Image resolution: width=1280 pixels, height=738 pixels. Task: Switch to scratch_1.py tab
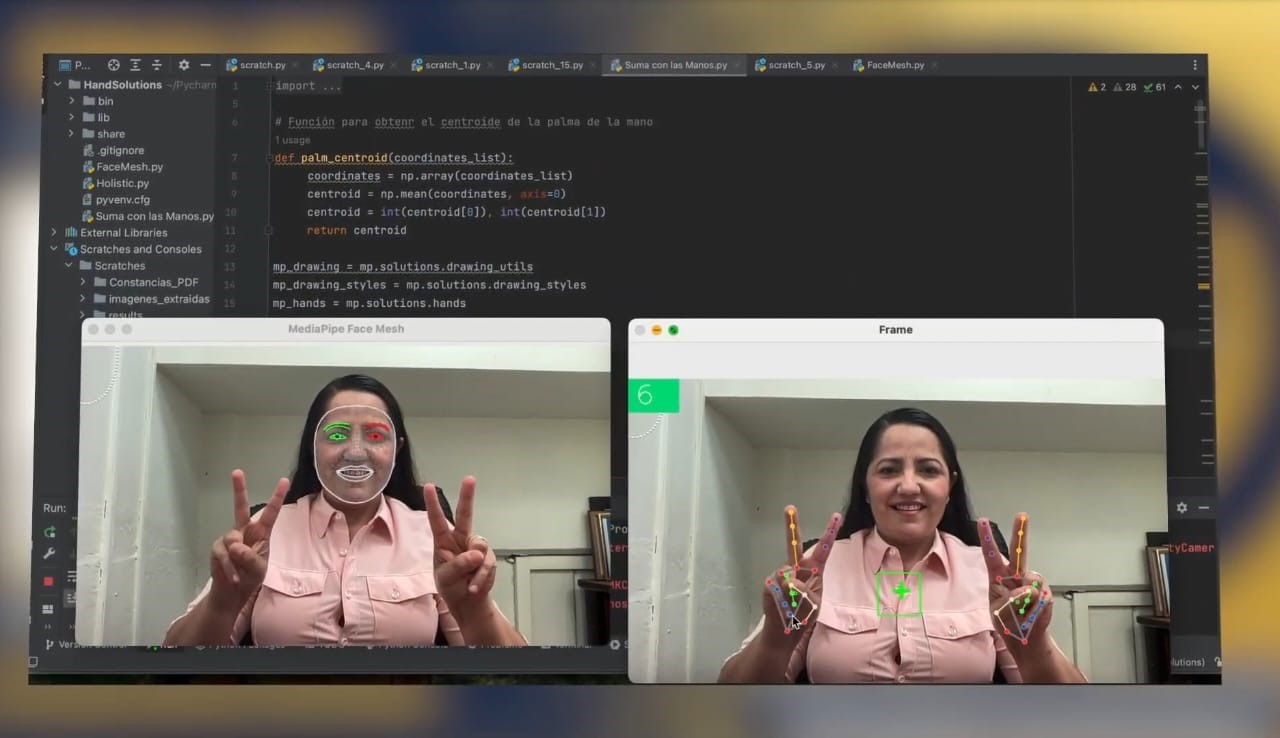pos(446,65)
